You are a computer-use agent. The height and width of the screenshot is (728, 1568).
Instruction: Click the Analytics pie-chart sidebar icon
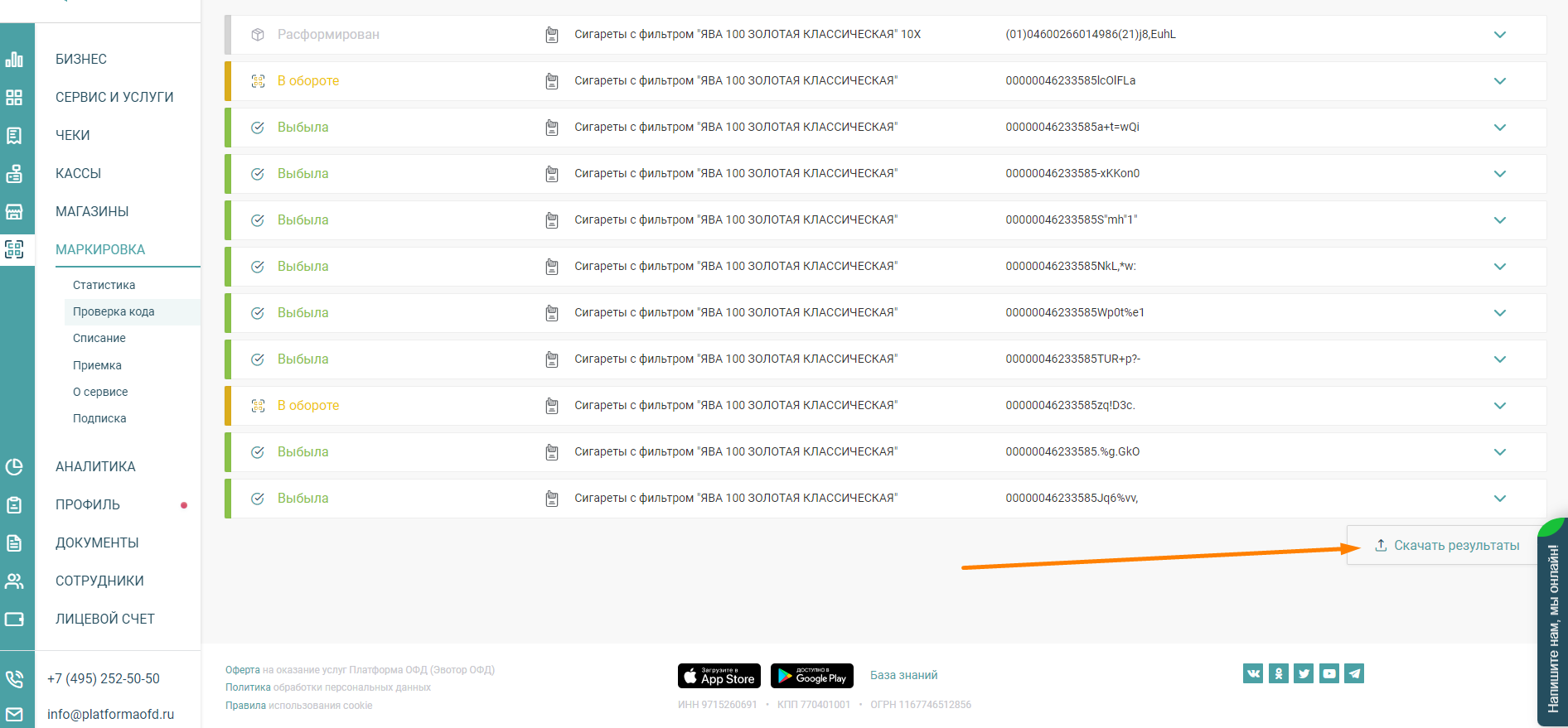(x=14, y=467)
